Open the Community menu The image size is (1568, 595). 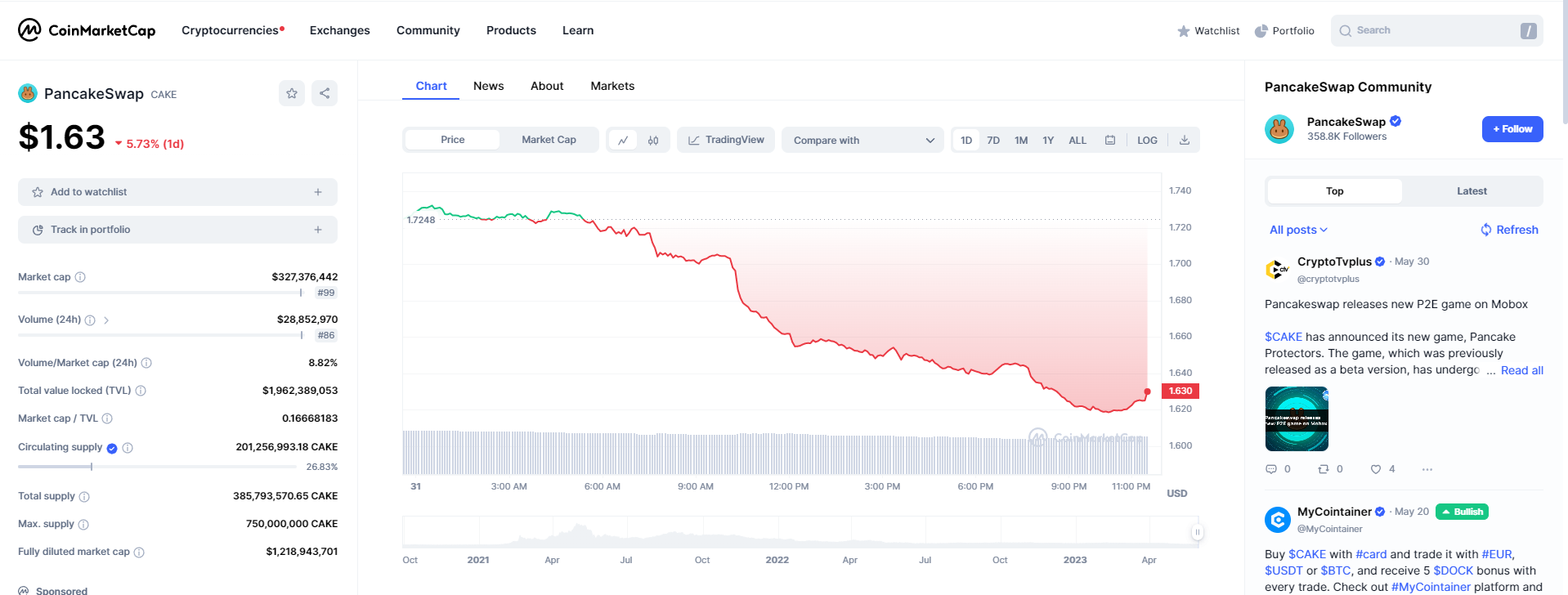coord(428,30)
